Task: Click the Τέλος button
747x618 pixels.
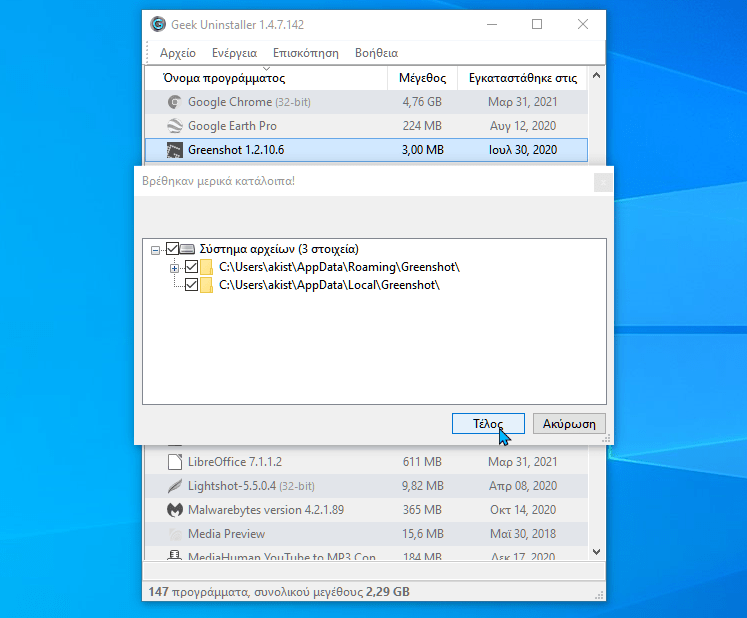Action: (x=488, y=424)
